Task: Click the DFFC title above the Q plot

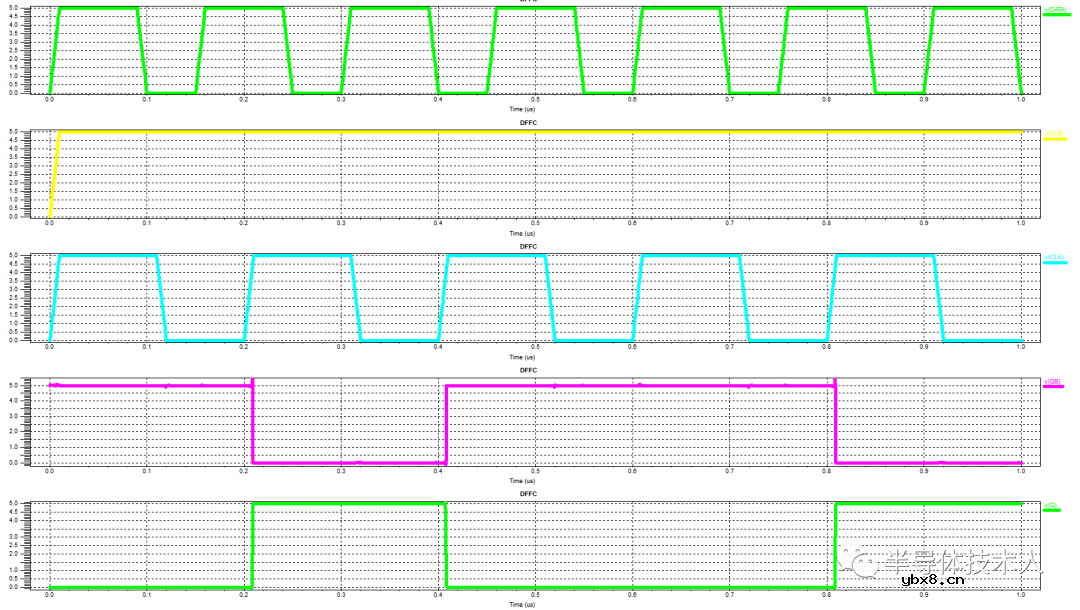Action: (x=528, y=494)
